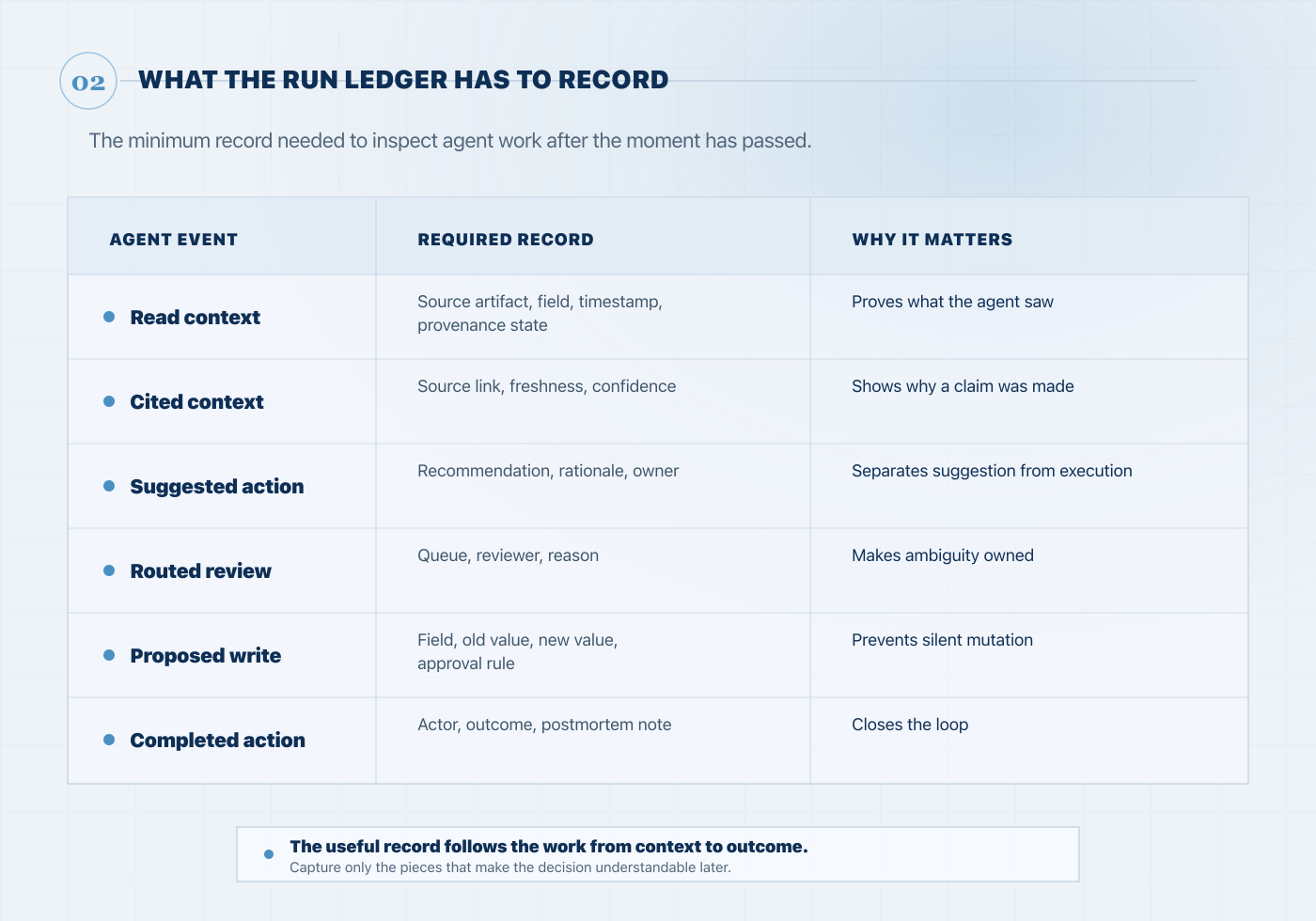
Task: Select the 'Proposed write' row label
Action: click(206, 656)
